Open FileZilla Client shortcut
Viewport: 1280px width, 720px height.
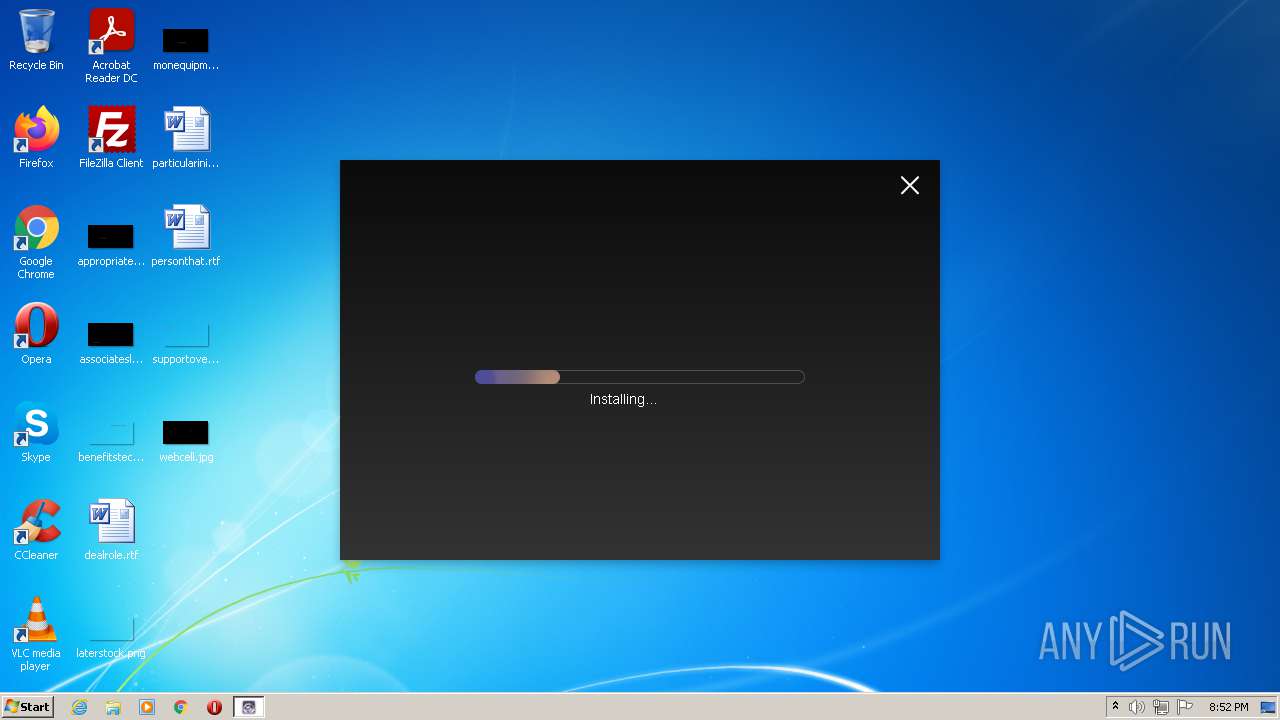(111, 138)
